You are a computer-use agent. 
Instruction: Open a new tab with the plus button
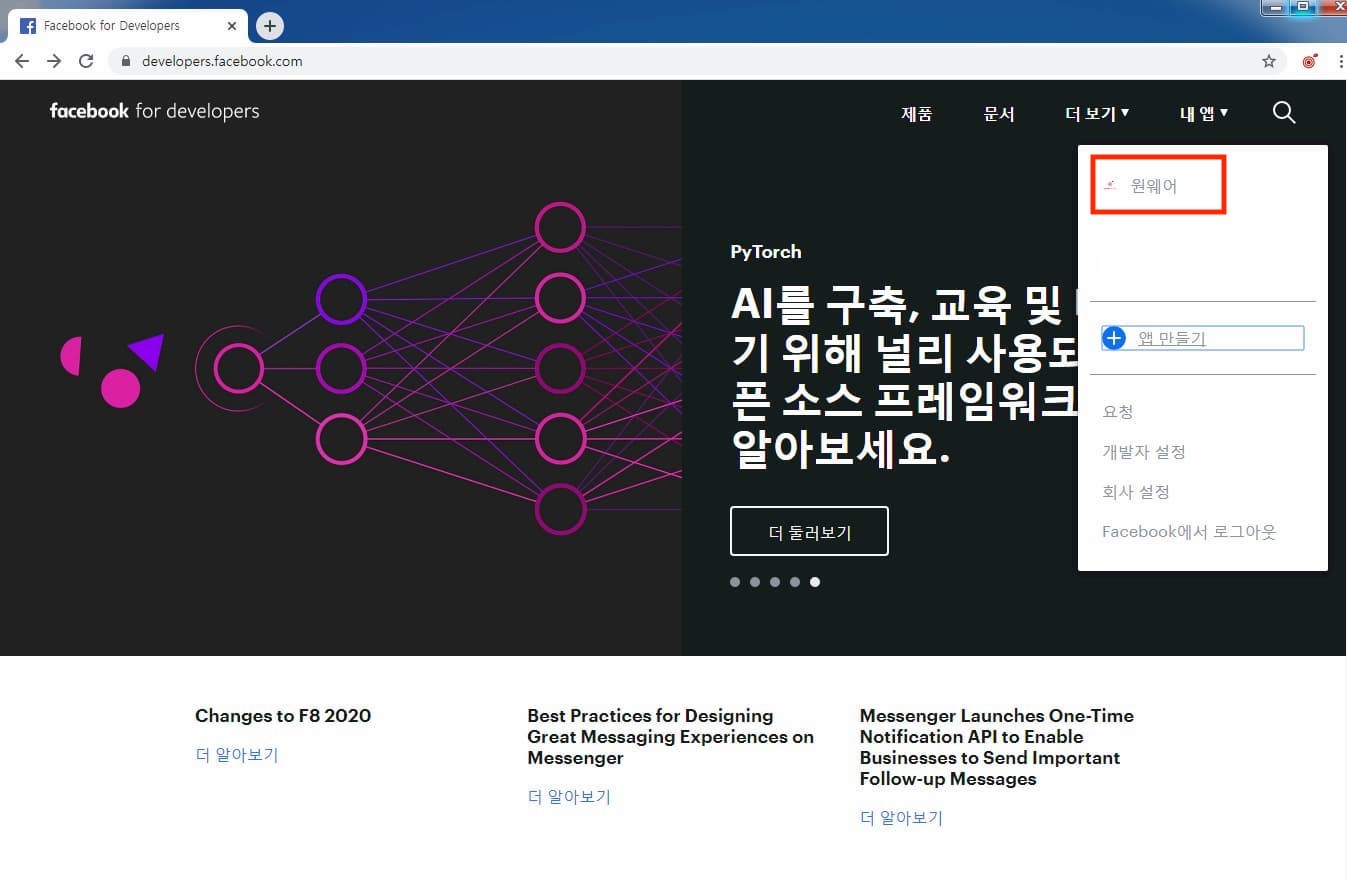pos(270,26)
